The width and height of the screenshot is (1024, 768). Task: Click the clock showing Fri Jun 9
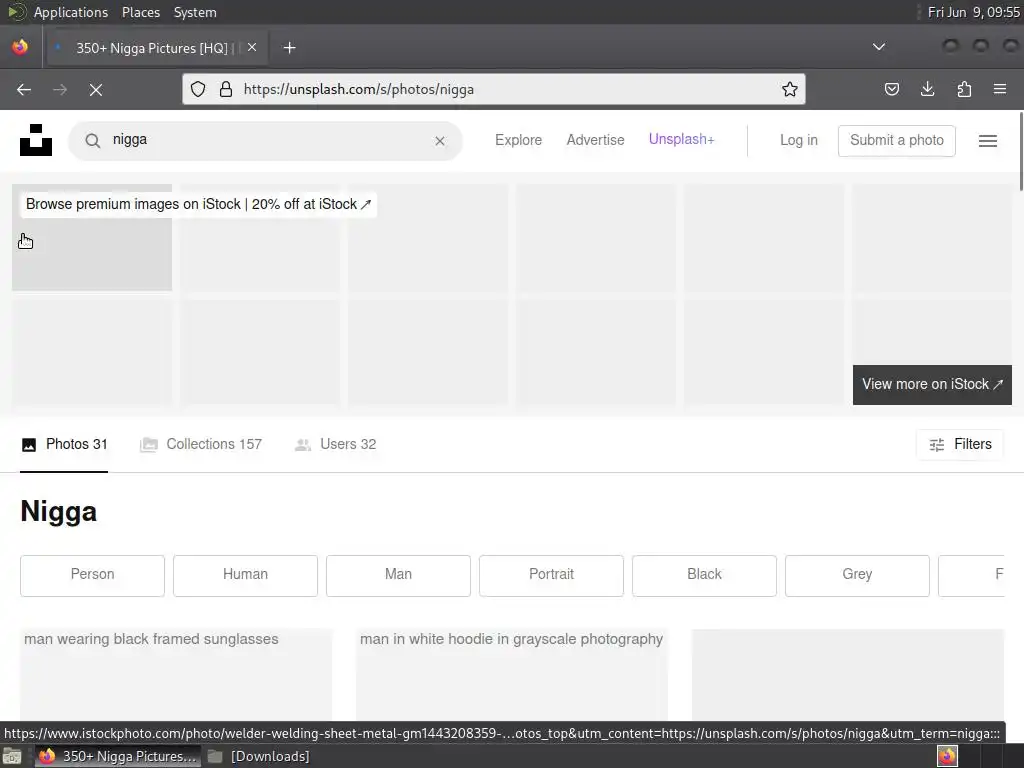(x=973, y=12)
